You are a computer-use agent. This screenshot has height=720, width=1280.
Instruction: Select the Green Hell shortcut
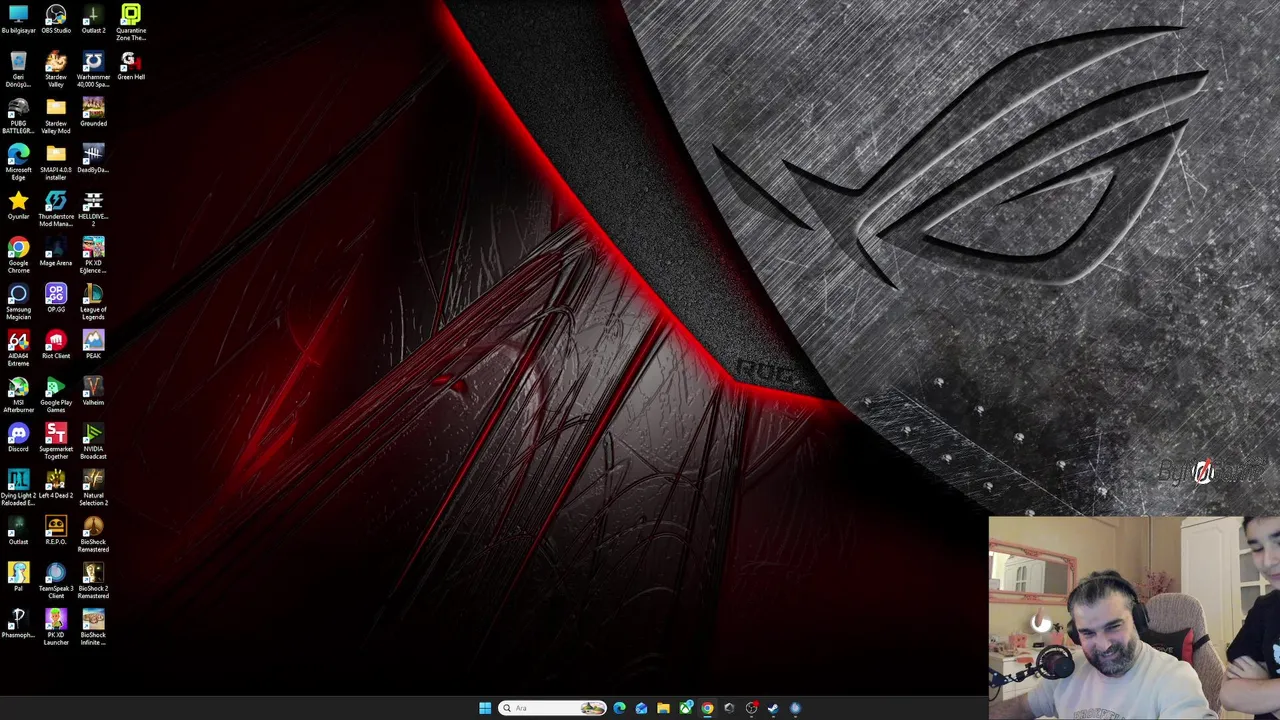click(131, 66)
